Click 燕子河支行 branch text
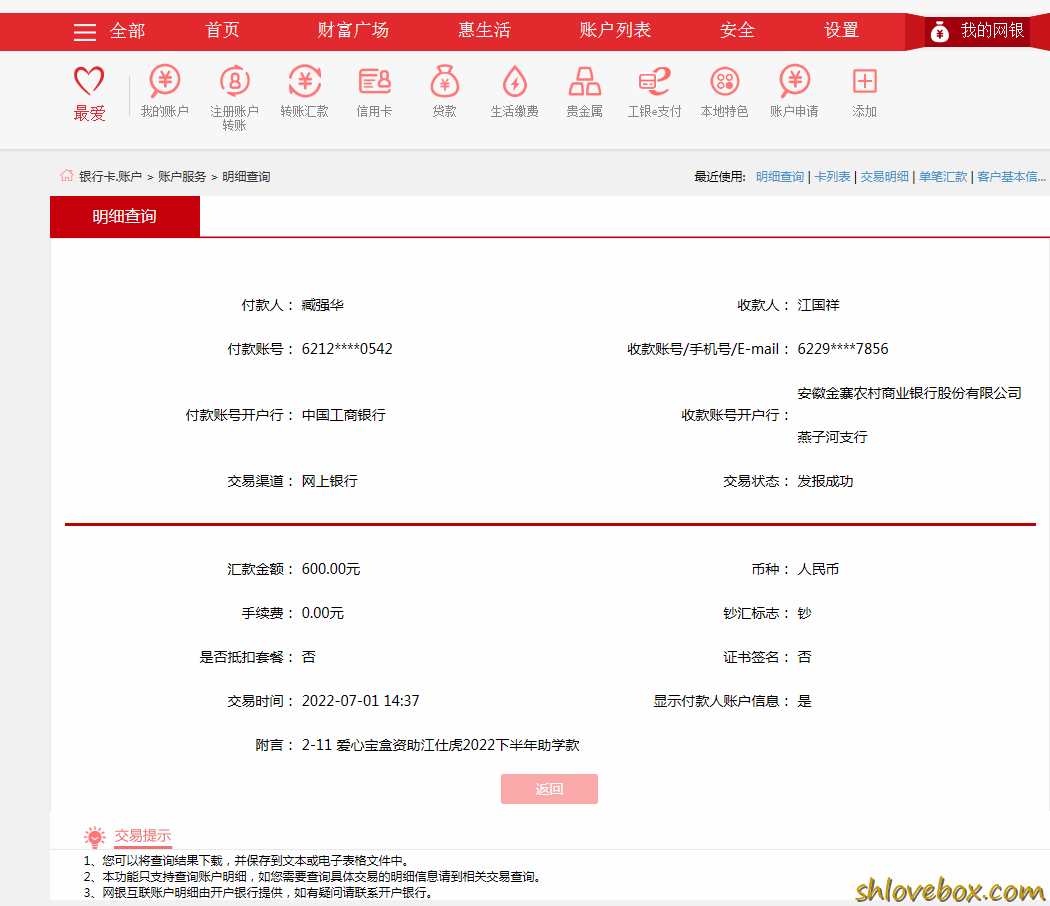 pyautogui.click(x=832, y=437)
